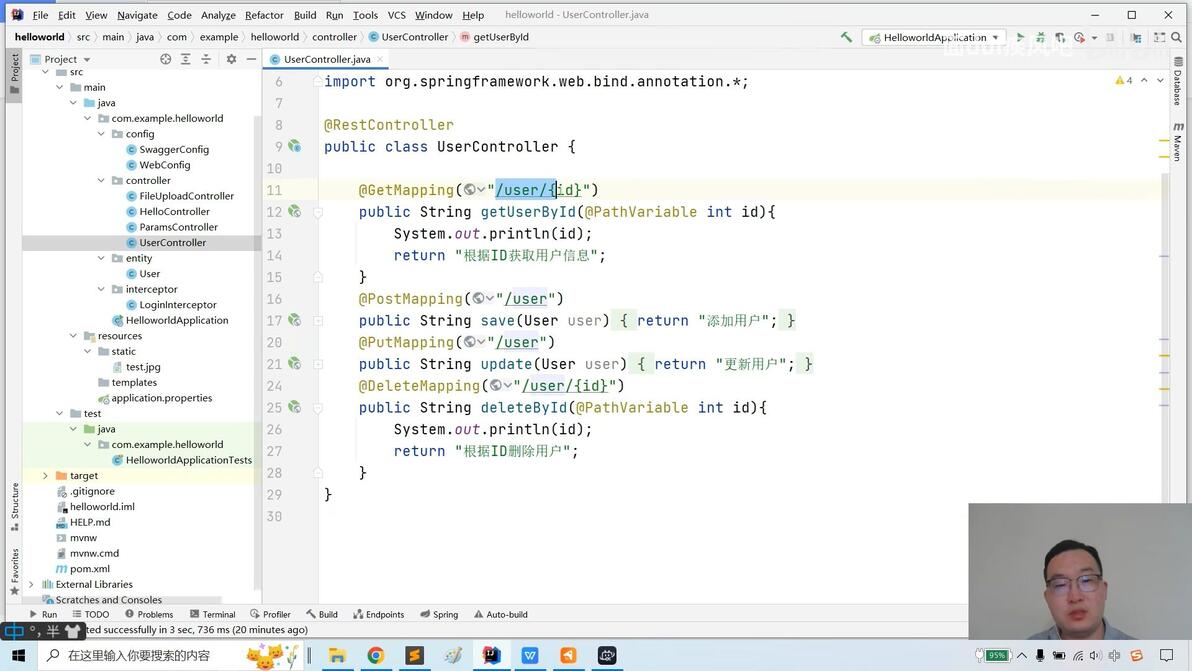Screen dimensions: 1192x671
Task: Open the Terminal tool window tab
Action: (x=213, y=614)
